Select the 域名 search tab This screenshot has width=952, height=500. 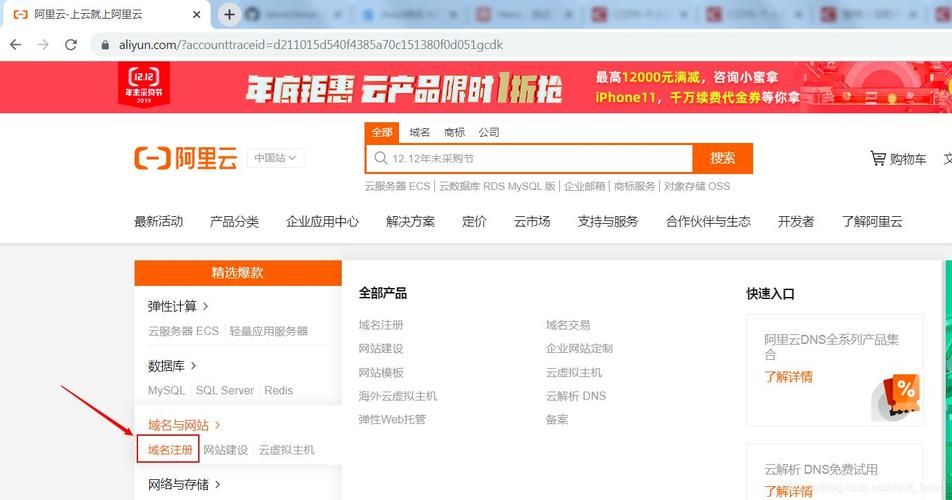tap(420, 132)
